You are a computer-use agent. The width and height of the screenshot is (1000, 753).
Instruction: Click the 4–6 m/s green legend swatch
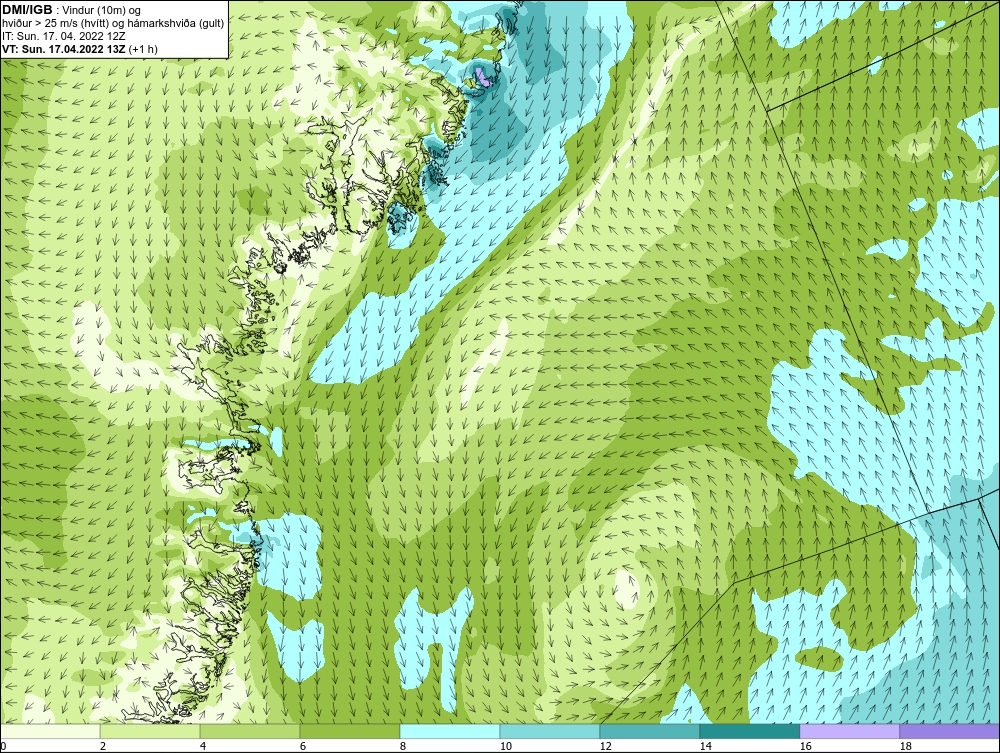250,731
